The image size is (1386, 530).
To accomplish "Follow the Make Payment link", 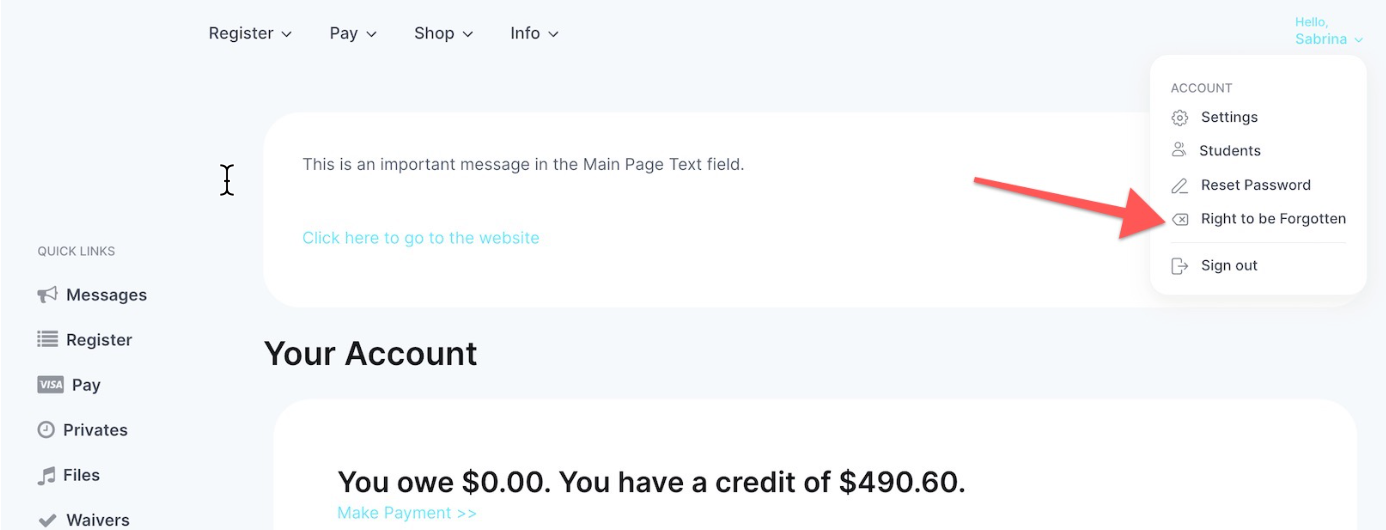I will point(407,513).
